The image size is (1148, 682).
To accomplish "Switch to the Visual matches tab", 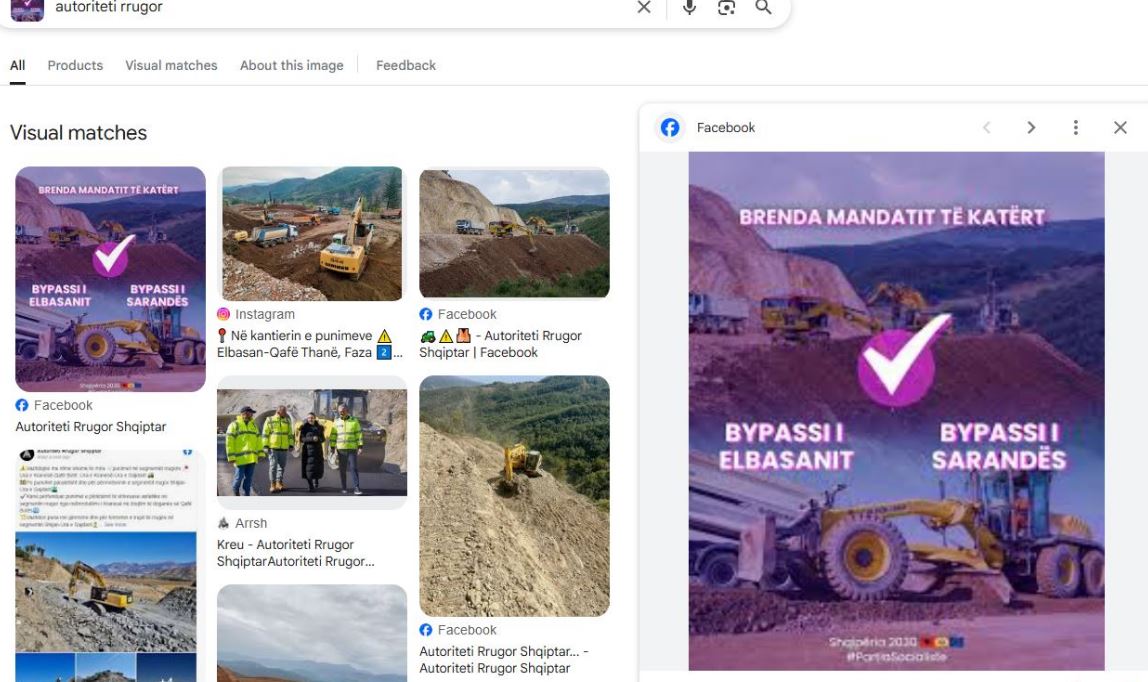I will tap(171, 65).
